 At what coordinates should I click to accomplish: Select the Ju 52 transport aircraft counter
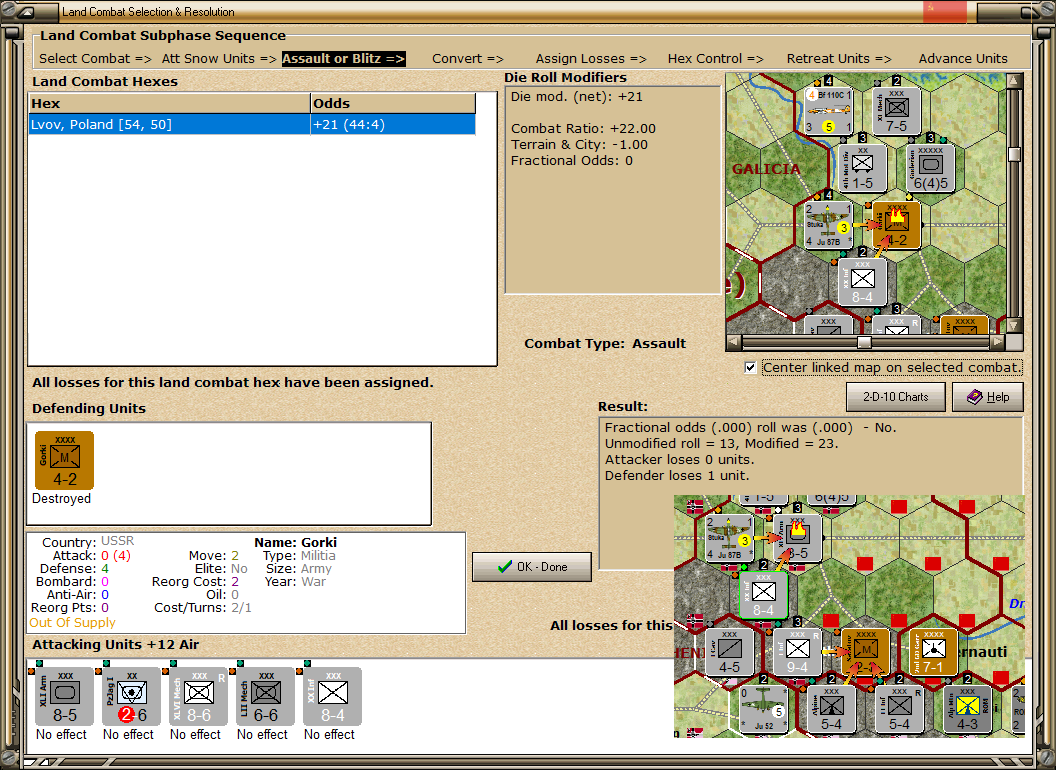pyautogui.click(x=764, y=709)
